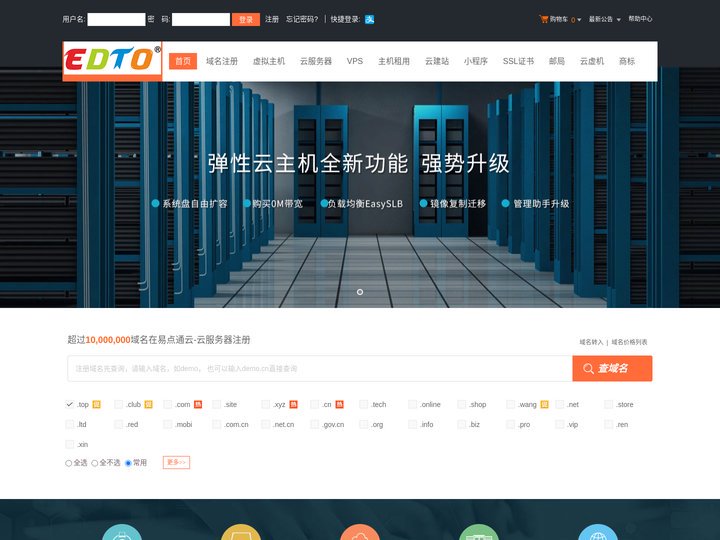This screenshot has height=540, width=720.
Task: Select the 常用 radio option
Action: click(128, 463)
